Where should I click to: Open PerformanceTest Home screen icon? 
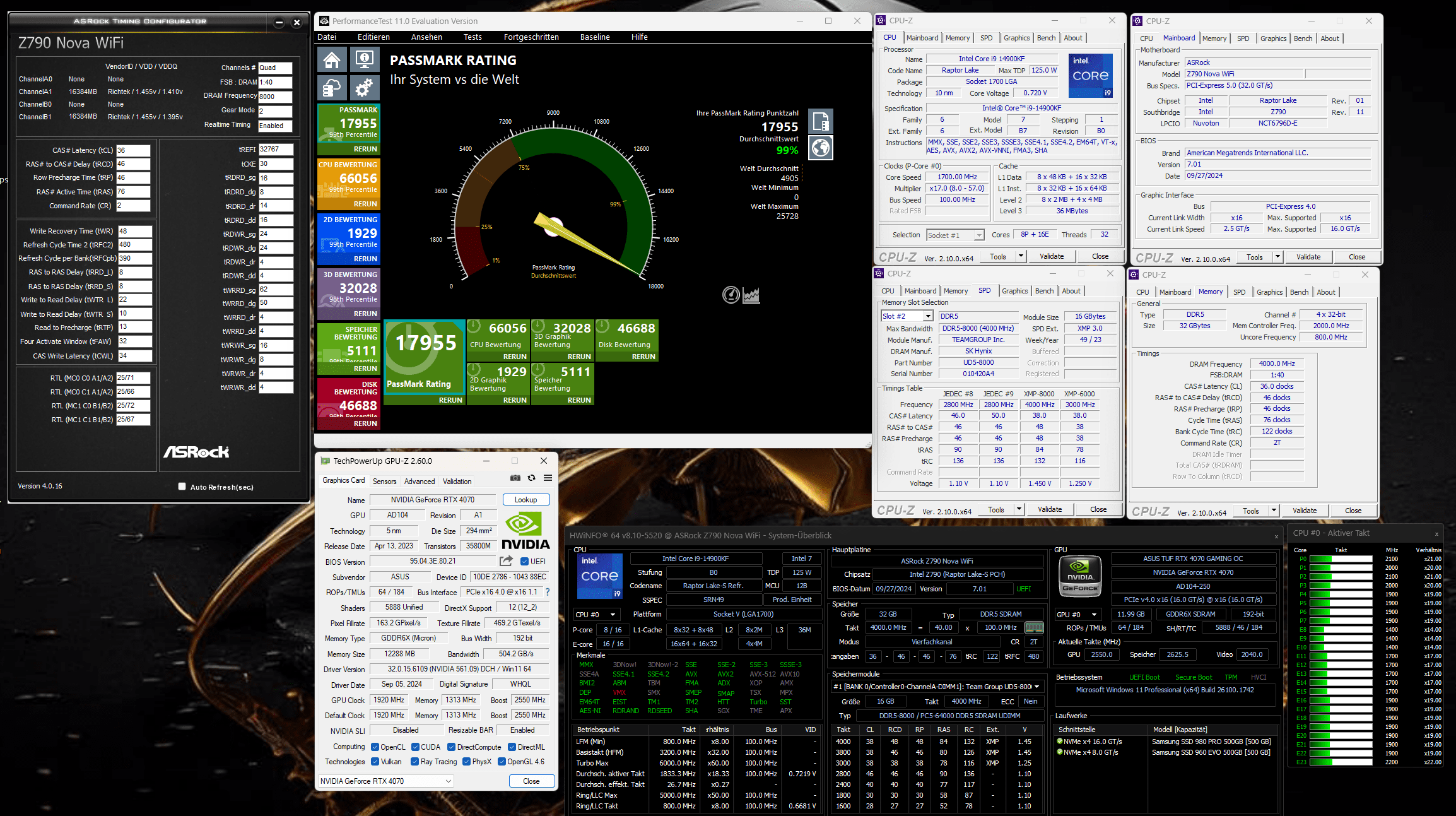pos(332,60)
